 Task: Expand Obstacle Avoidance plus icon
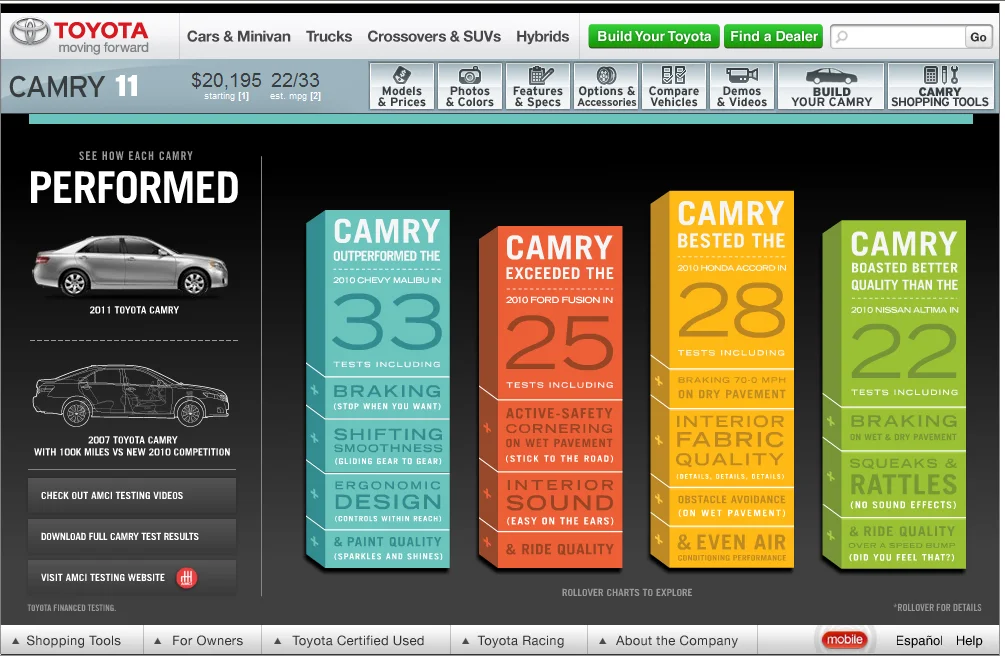click(x=658, y=498)
